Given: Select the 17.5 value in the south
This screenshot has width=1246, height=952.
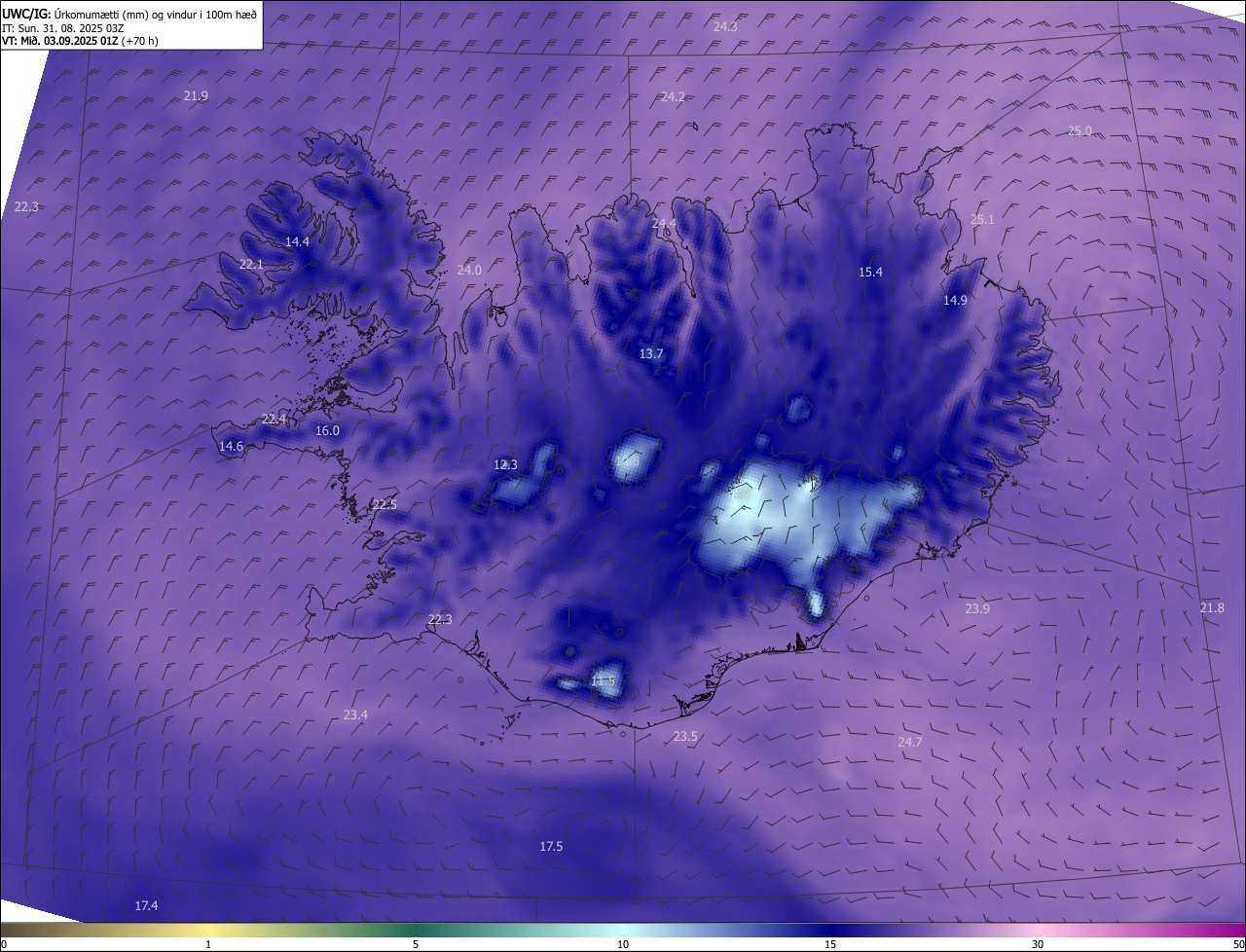Looking at the screenshot, I should tap(551, 847).
